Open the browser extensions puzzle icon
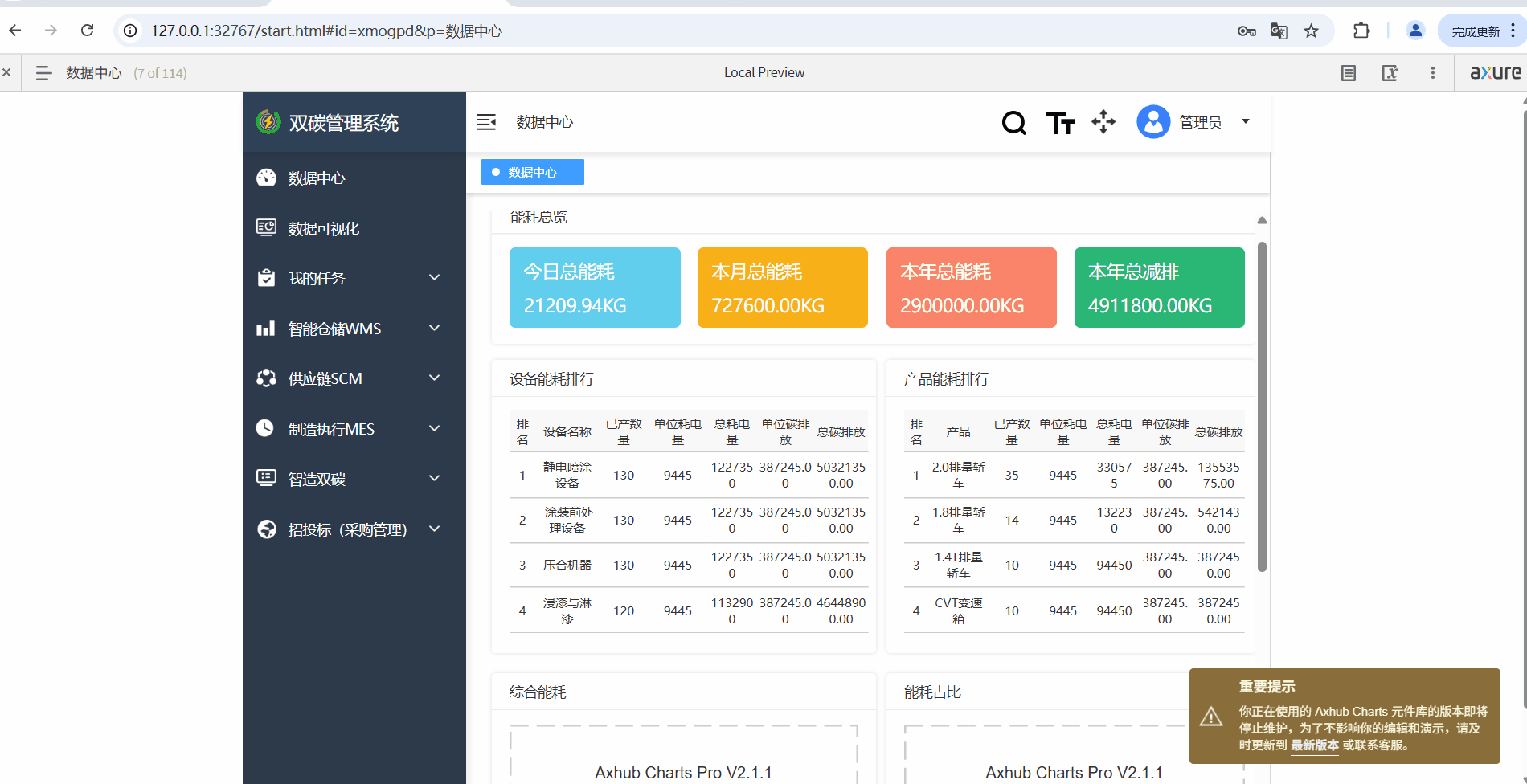1527x784 pixels. [x=1361, y=31]
